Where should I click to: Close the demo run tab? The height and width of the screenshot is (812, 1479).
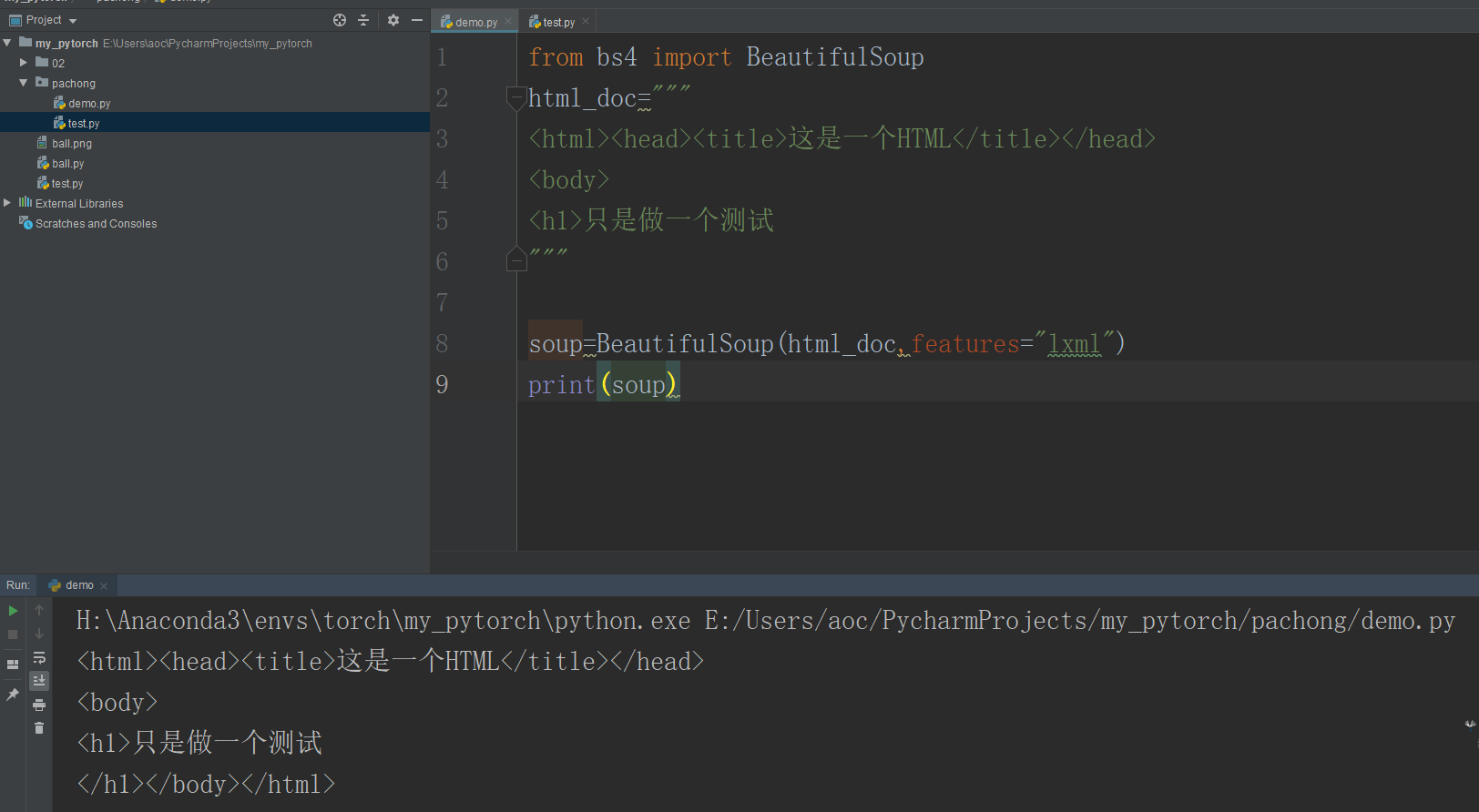104,586
